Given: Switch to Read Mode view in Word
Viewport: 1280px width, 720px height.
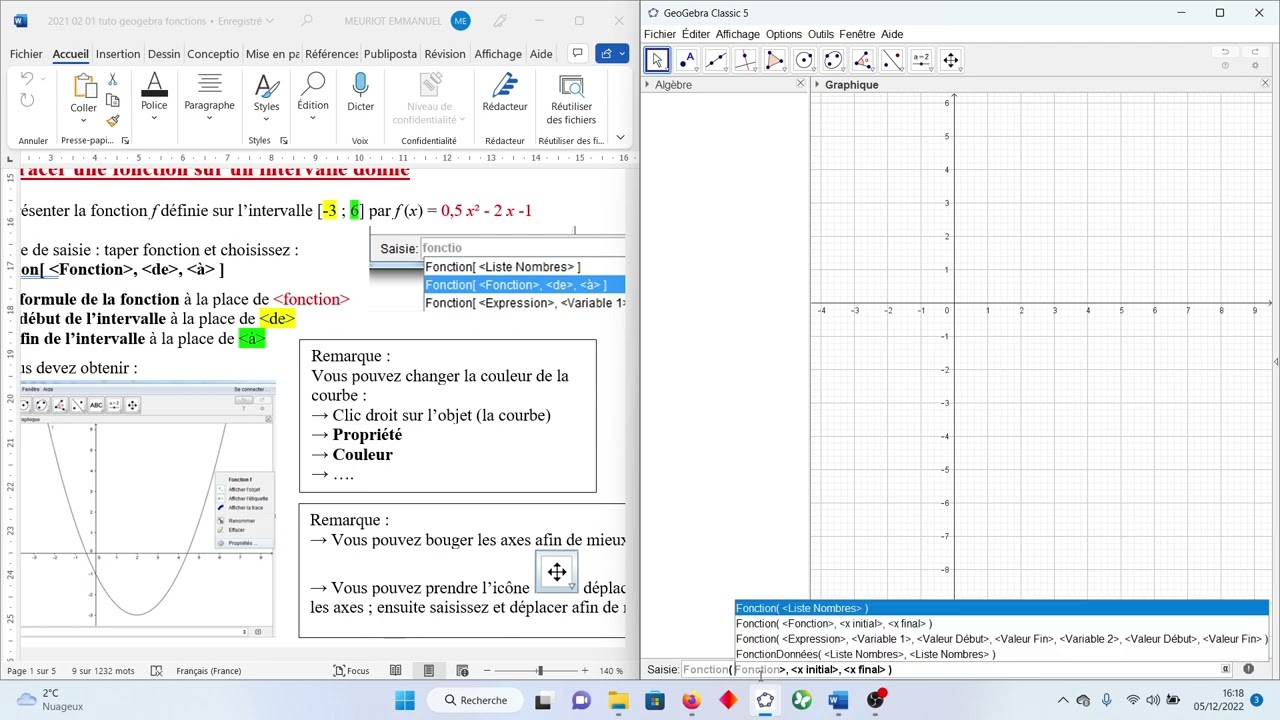Looking at the screenshot, I should tap(396, 671).
